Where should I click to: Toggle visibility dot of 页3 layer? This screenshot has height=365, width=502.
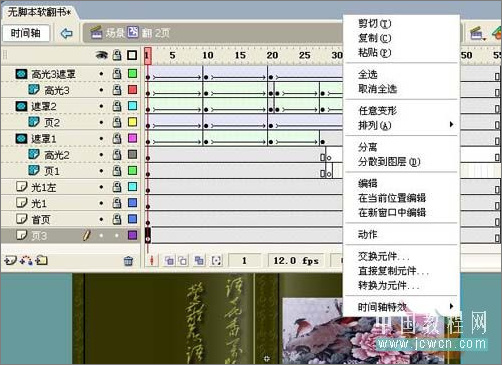pyautogui.click(x=101, y=236)
